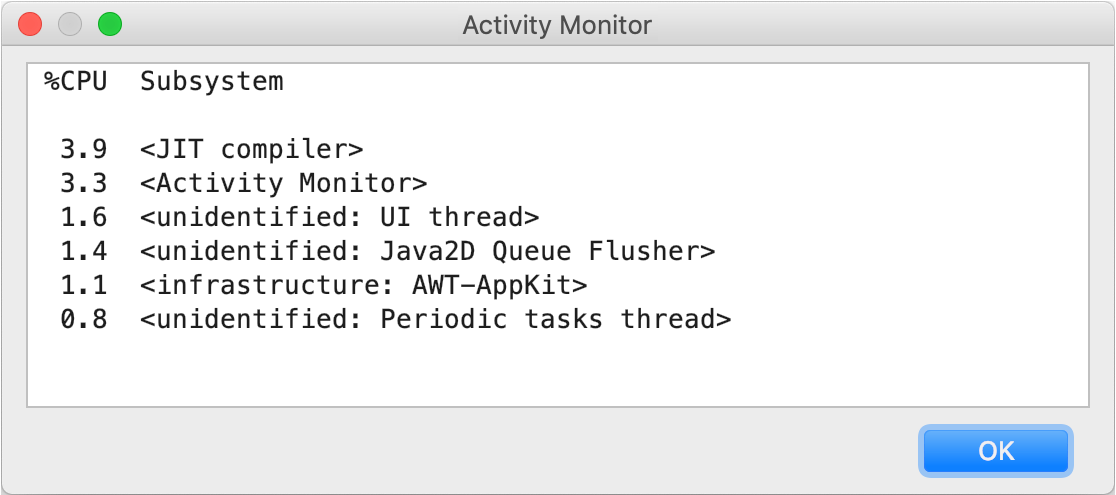This screenshot has height=495, width=1116.
Task: Click the Activity Monitor title bar text
Action: click(557, 25)
